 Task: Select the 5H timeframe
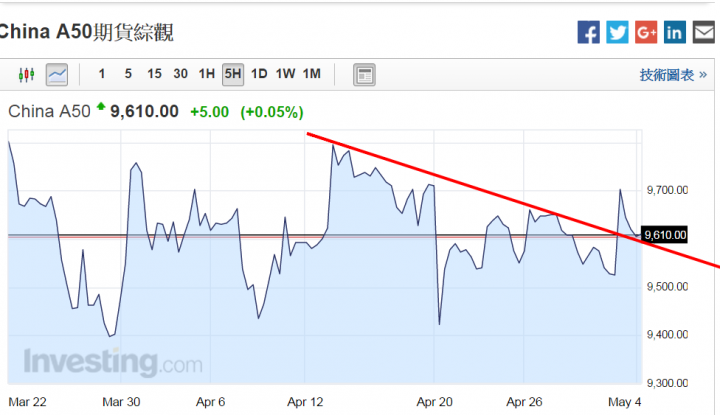pos(233,74)
